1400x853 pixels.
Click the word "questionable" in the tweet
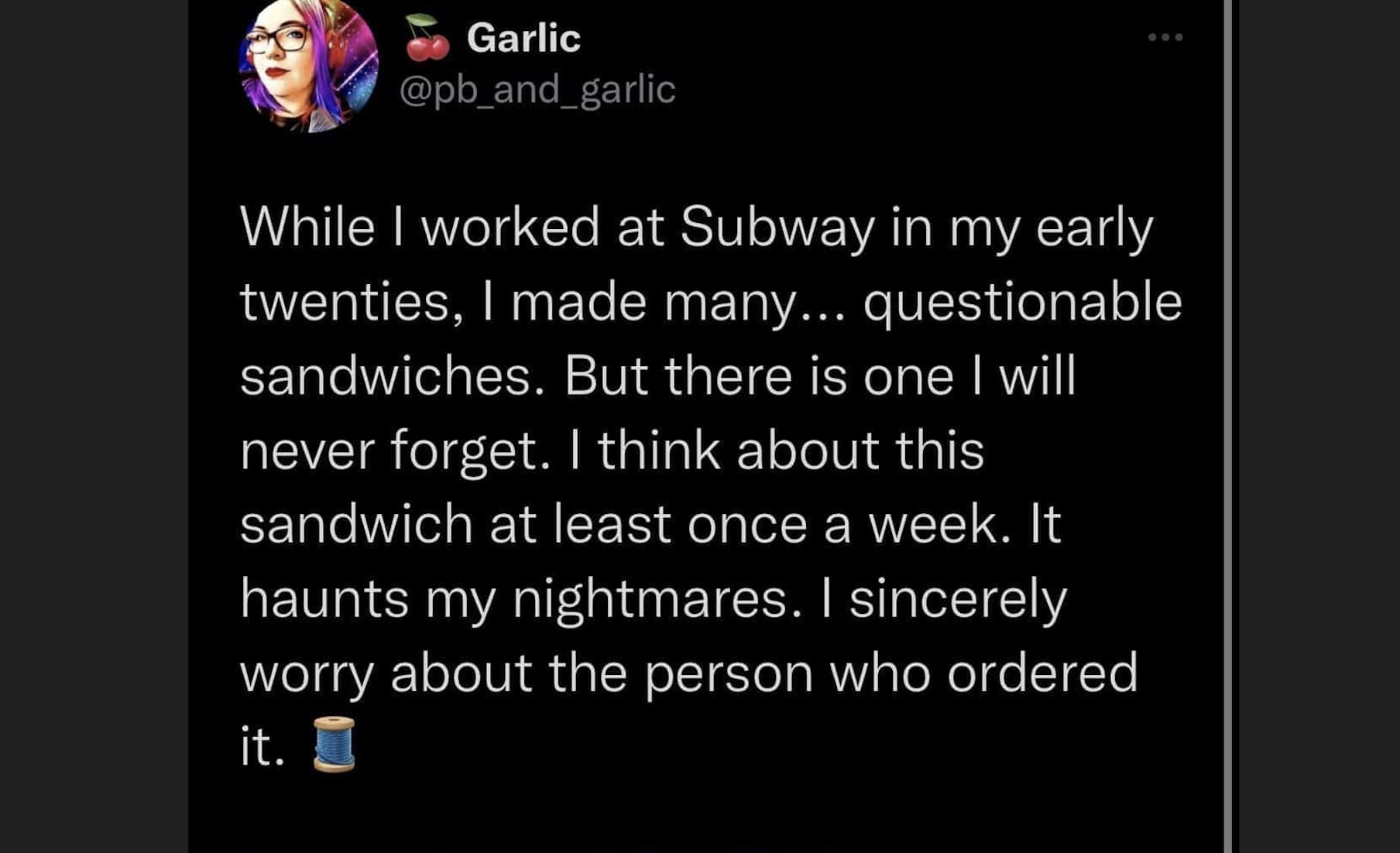(1022, 302)
